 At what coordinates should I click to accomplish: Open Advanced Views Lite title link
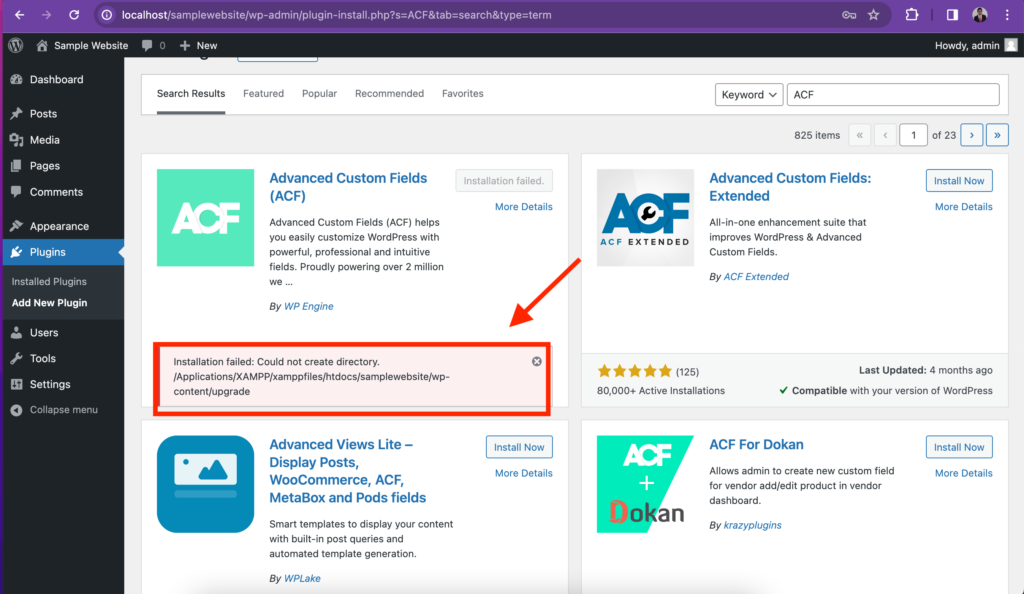(x=347, y=471)
